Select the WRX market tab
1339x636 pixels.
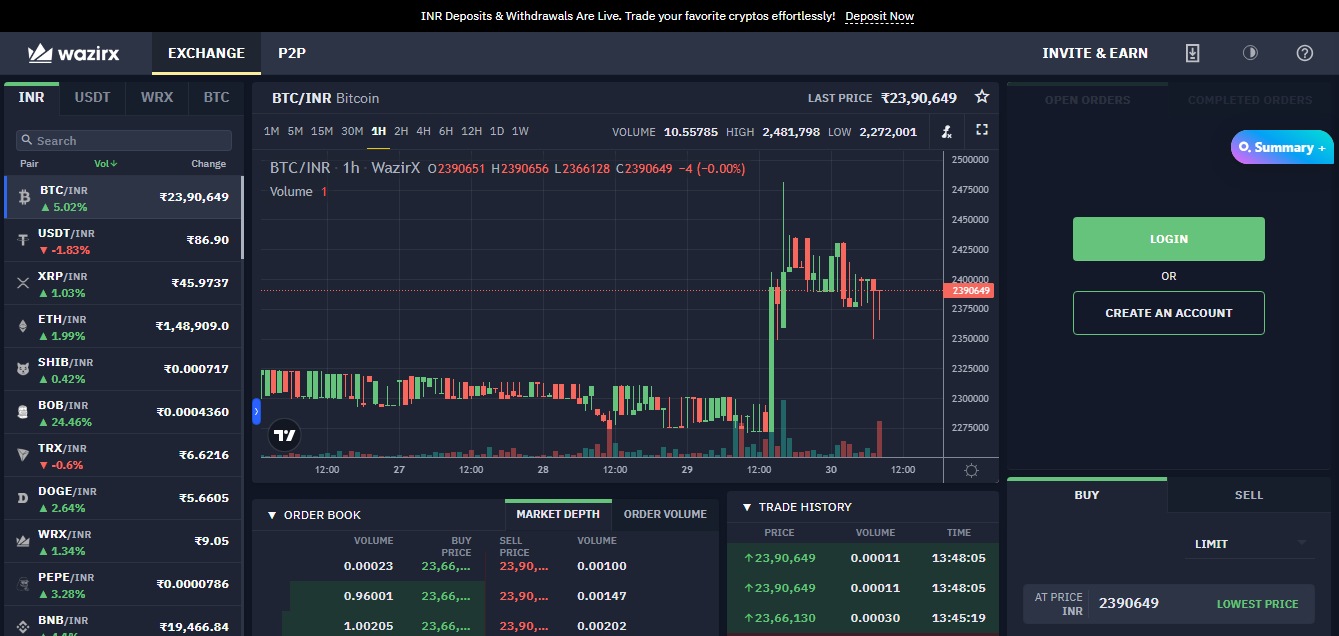pyautogui.click(x=157, y=98)
